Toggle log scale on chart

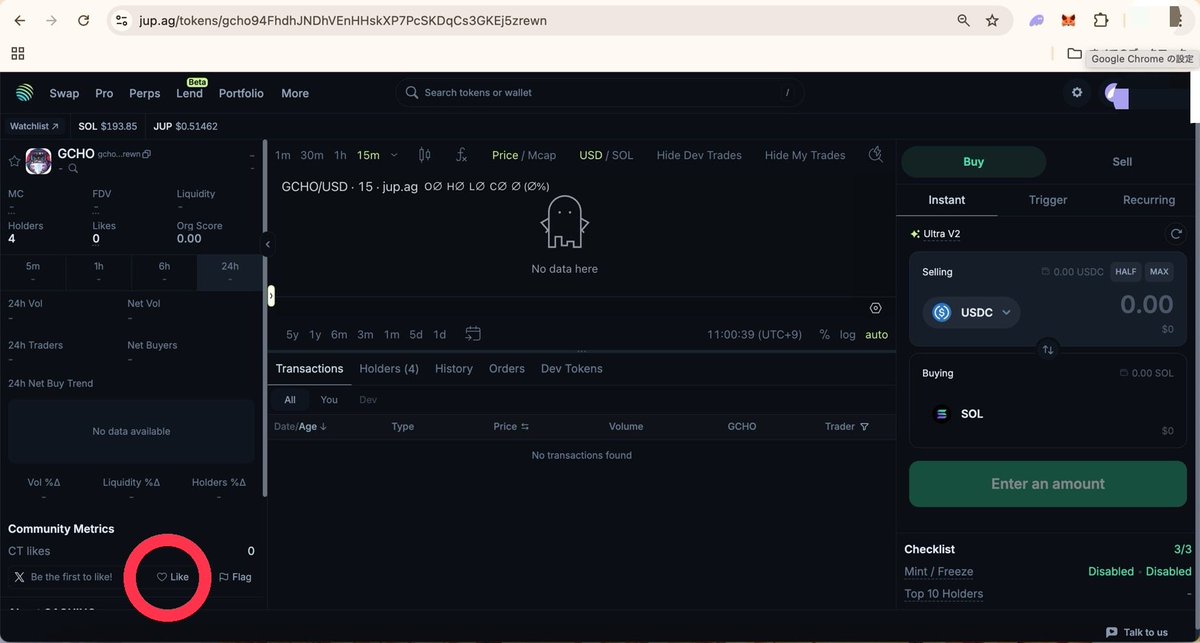click(x=848, y=334)
